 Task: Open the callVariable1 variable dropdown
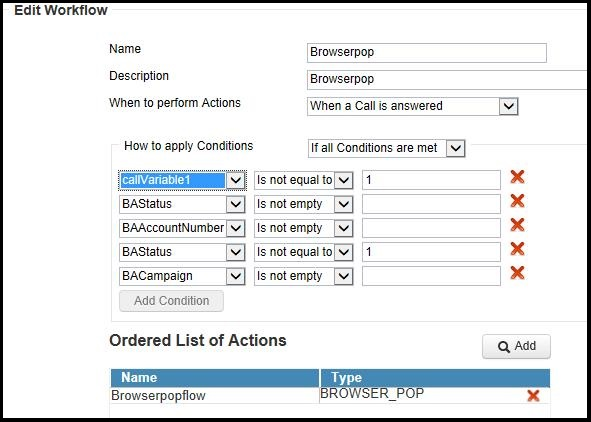[236, 180]
